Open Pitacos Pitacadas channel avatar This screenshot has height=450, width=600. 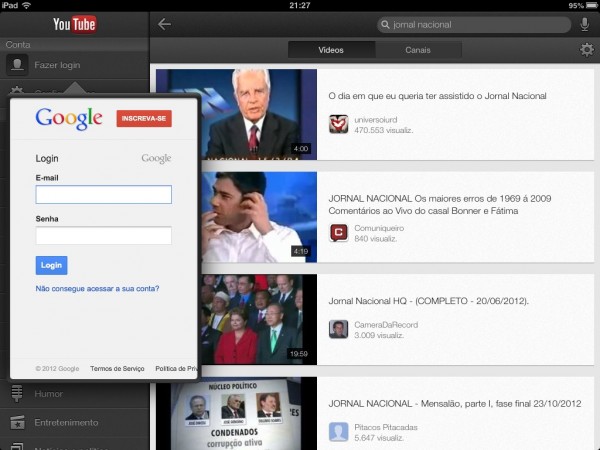tap(339, 432)
